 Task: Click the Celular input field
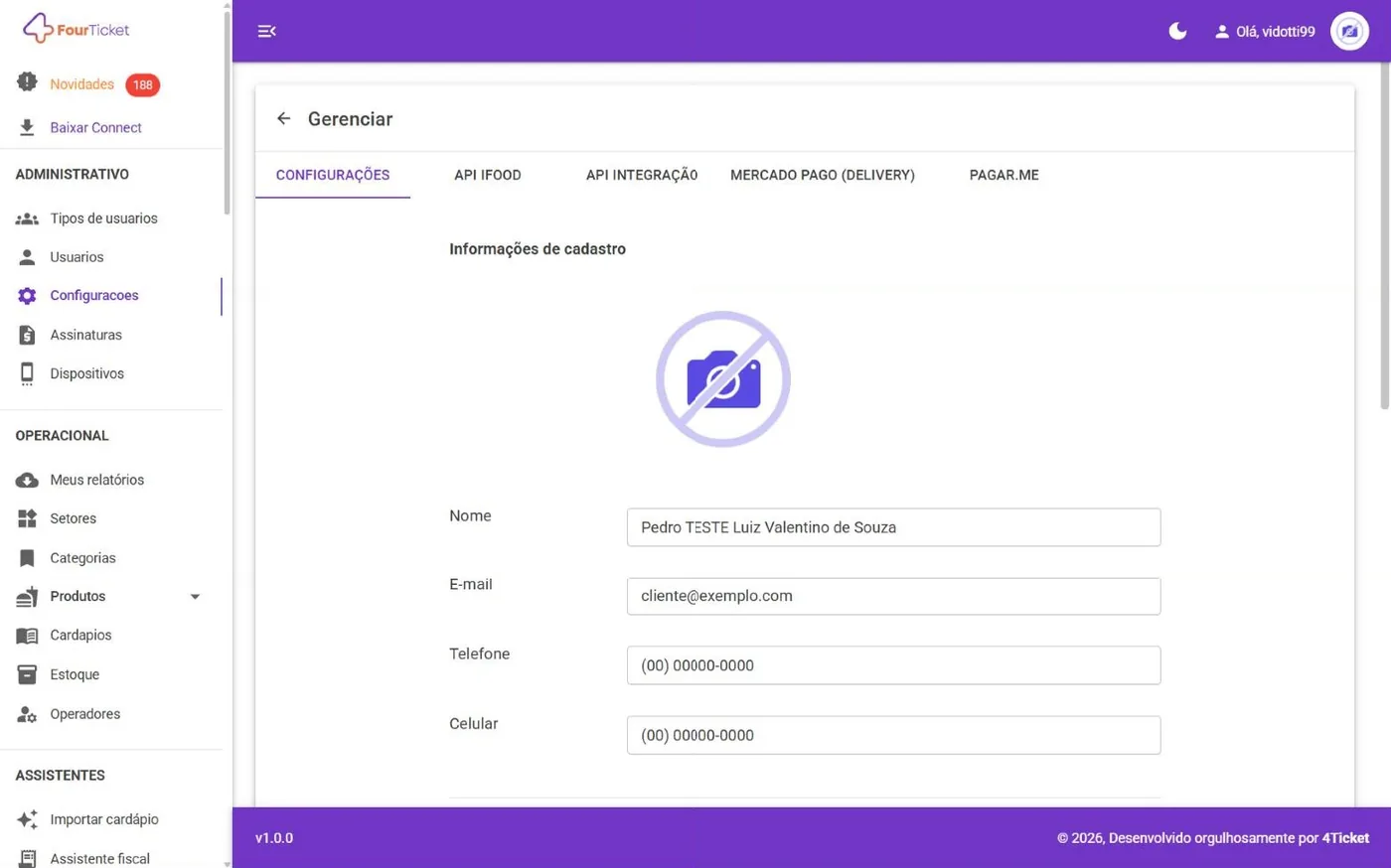click(893, 735)
